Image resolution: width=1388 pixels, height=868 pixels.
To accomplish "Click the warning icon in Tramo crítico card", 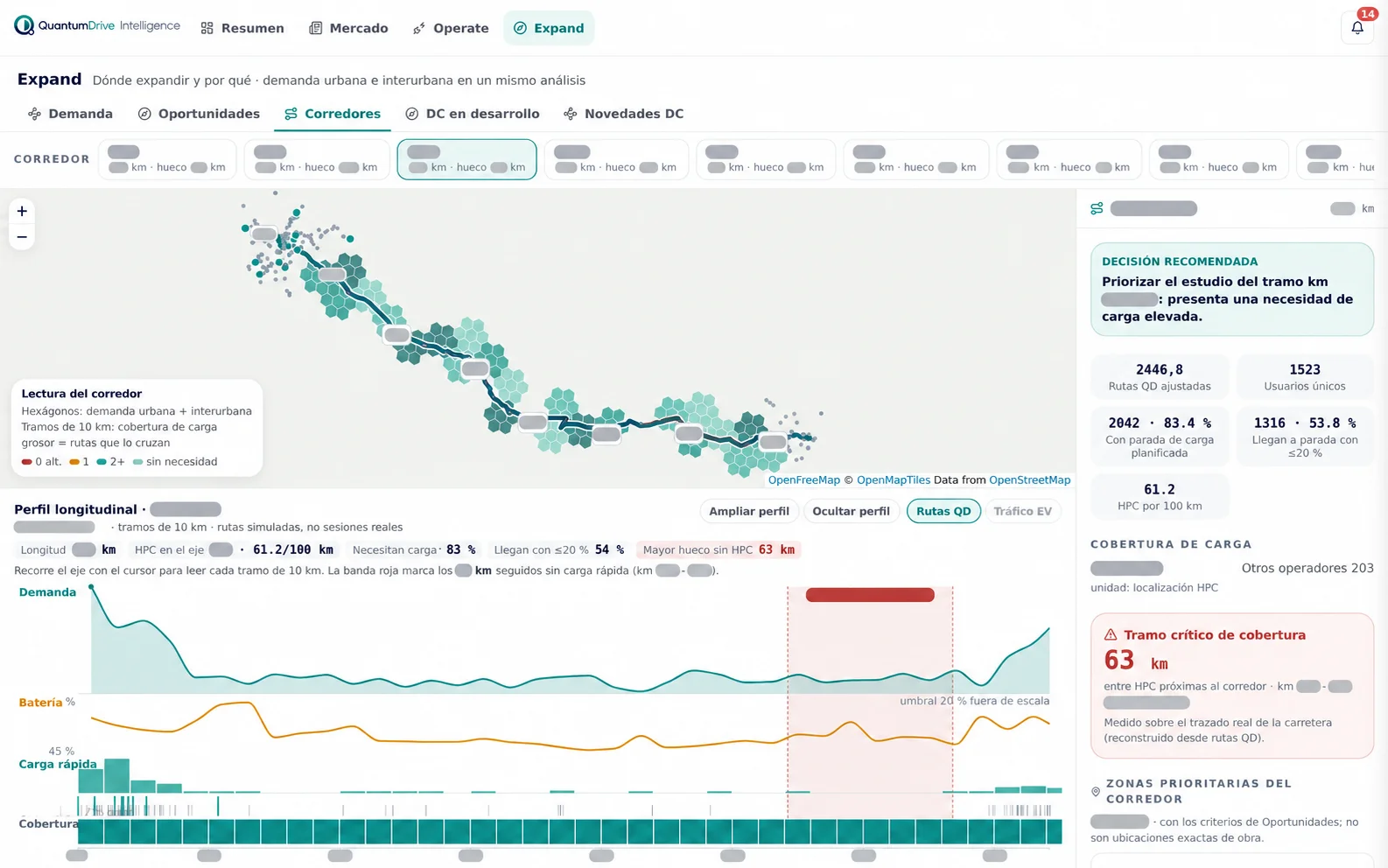I will (1111, 634).
